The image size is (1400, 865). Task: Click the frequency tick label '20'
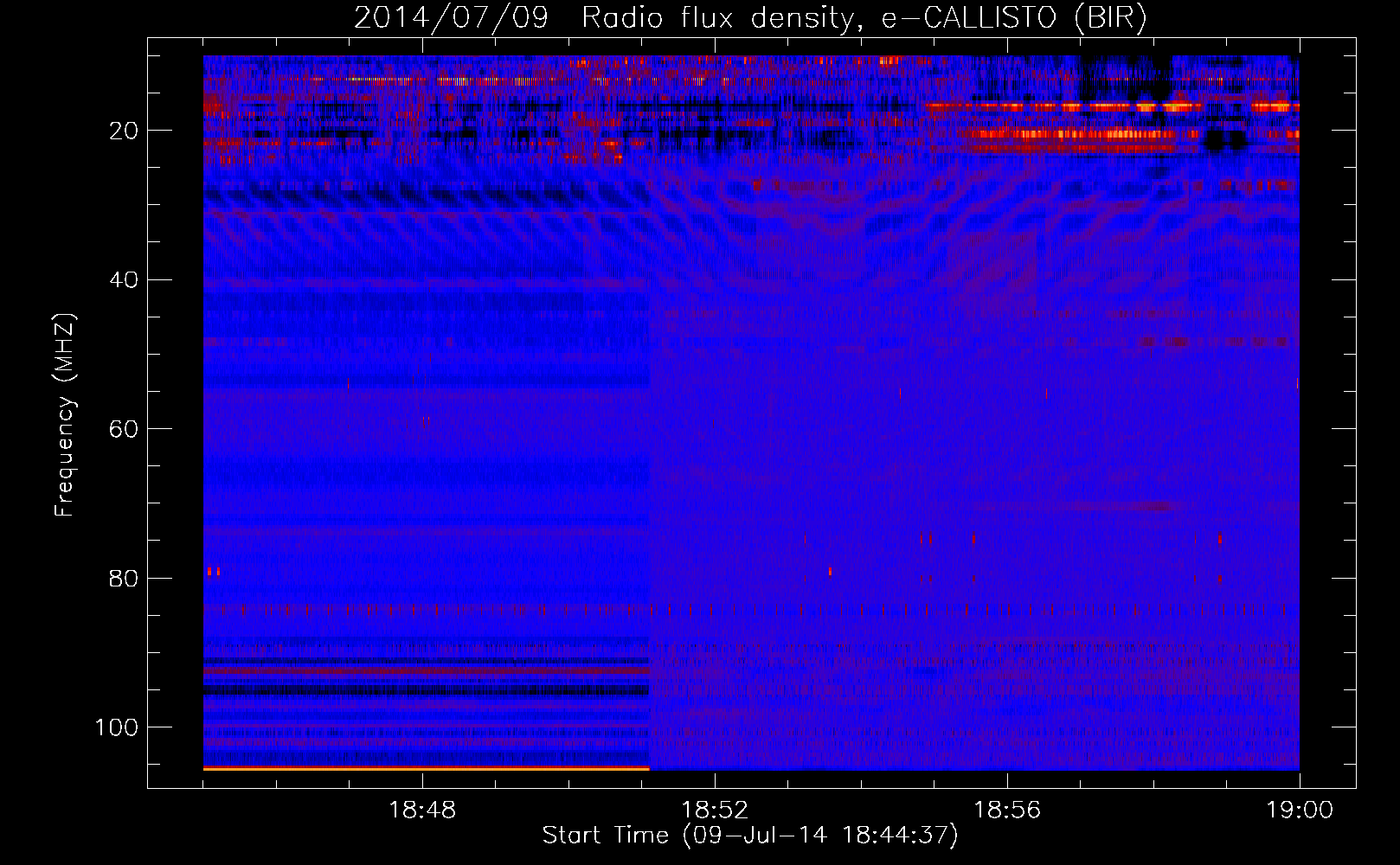[x=124, y=131]
